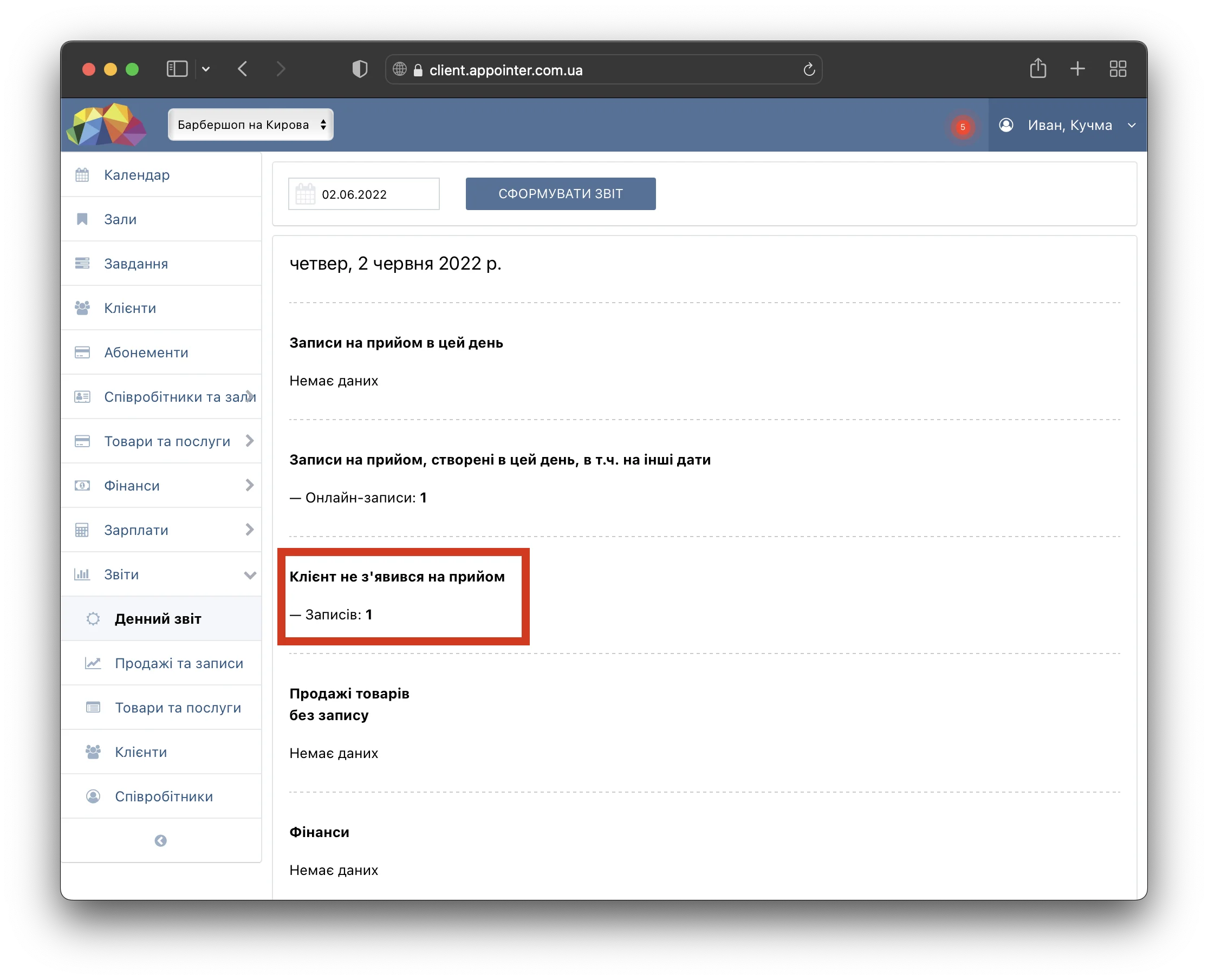The width and height of the screenshot is (1208, 980).
Task: Open the Зали menu item
Action: [x=161, y=220]
